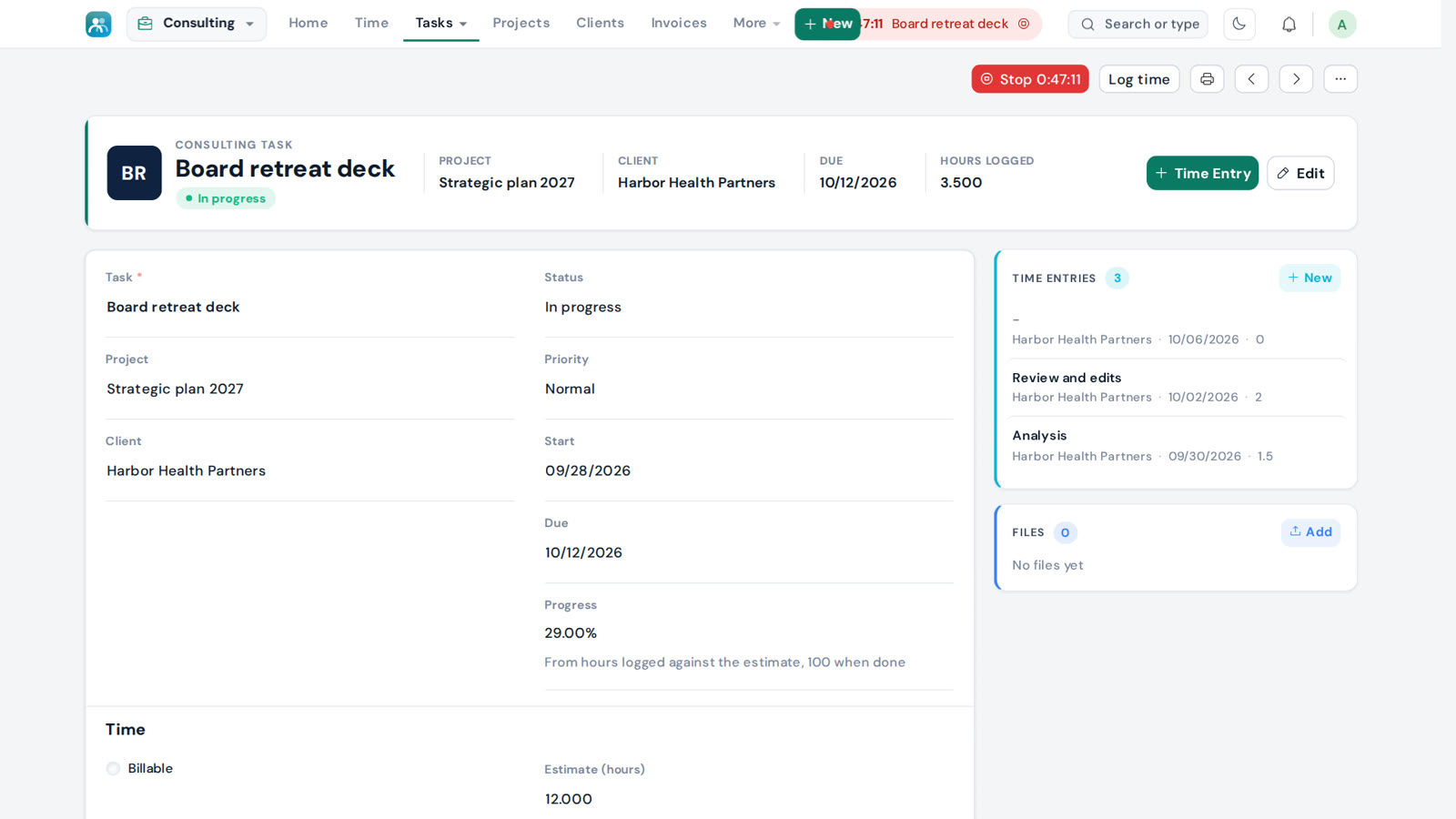Click the Log time button
Image resolution: width=1456 pixels, height=819 pixels.
(x=1138, y=79)
